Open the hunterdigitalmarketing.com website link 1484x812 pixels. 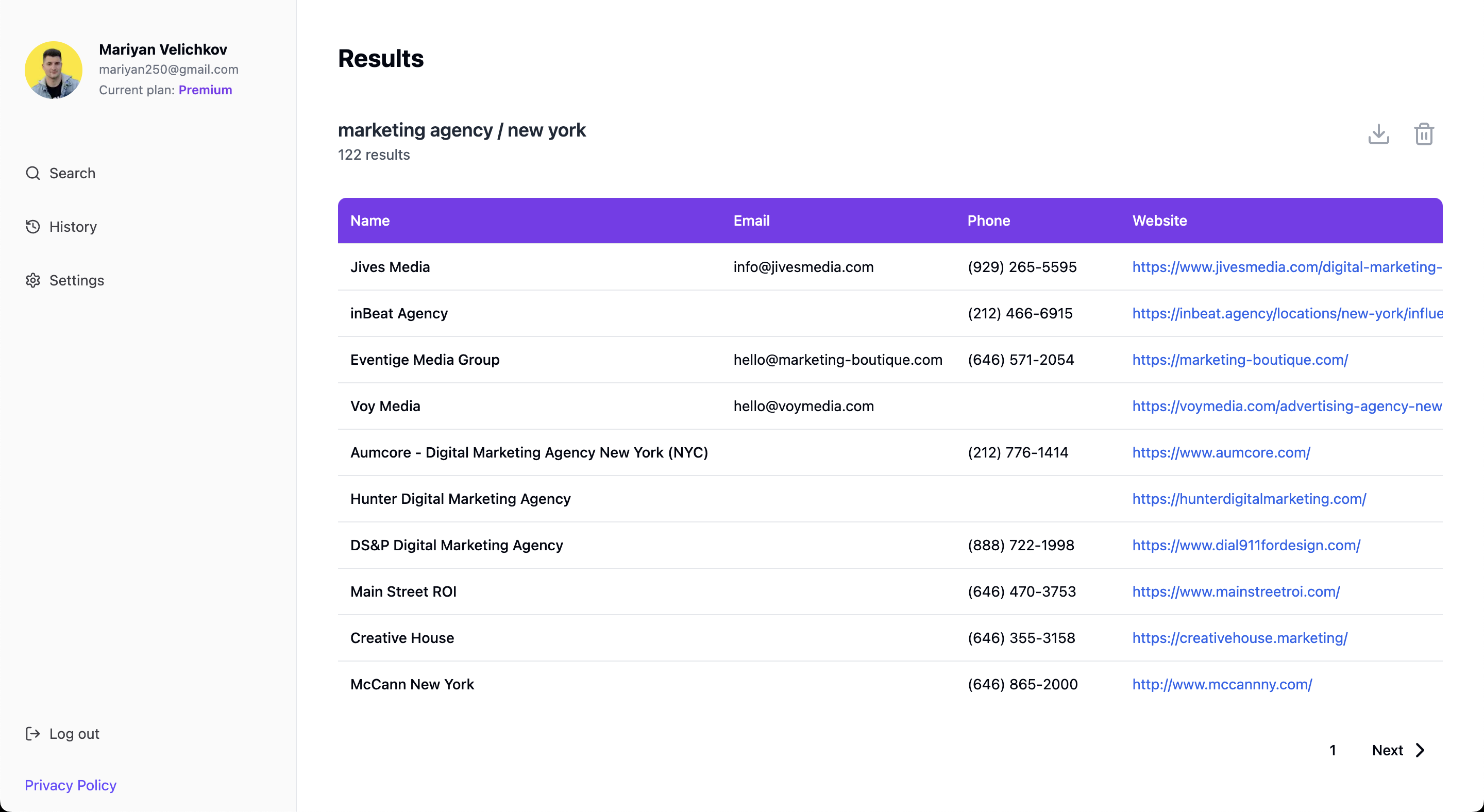click(1249, 499)
